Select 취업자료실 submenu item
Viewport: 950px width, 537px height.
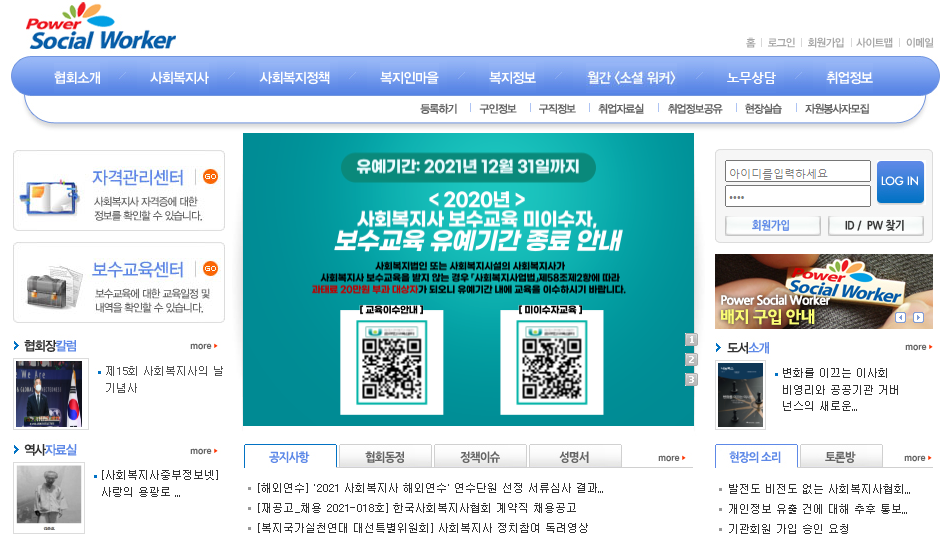(621, 108)
